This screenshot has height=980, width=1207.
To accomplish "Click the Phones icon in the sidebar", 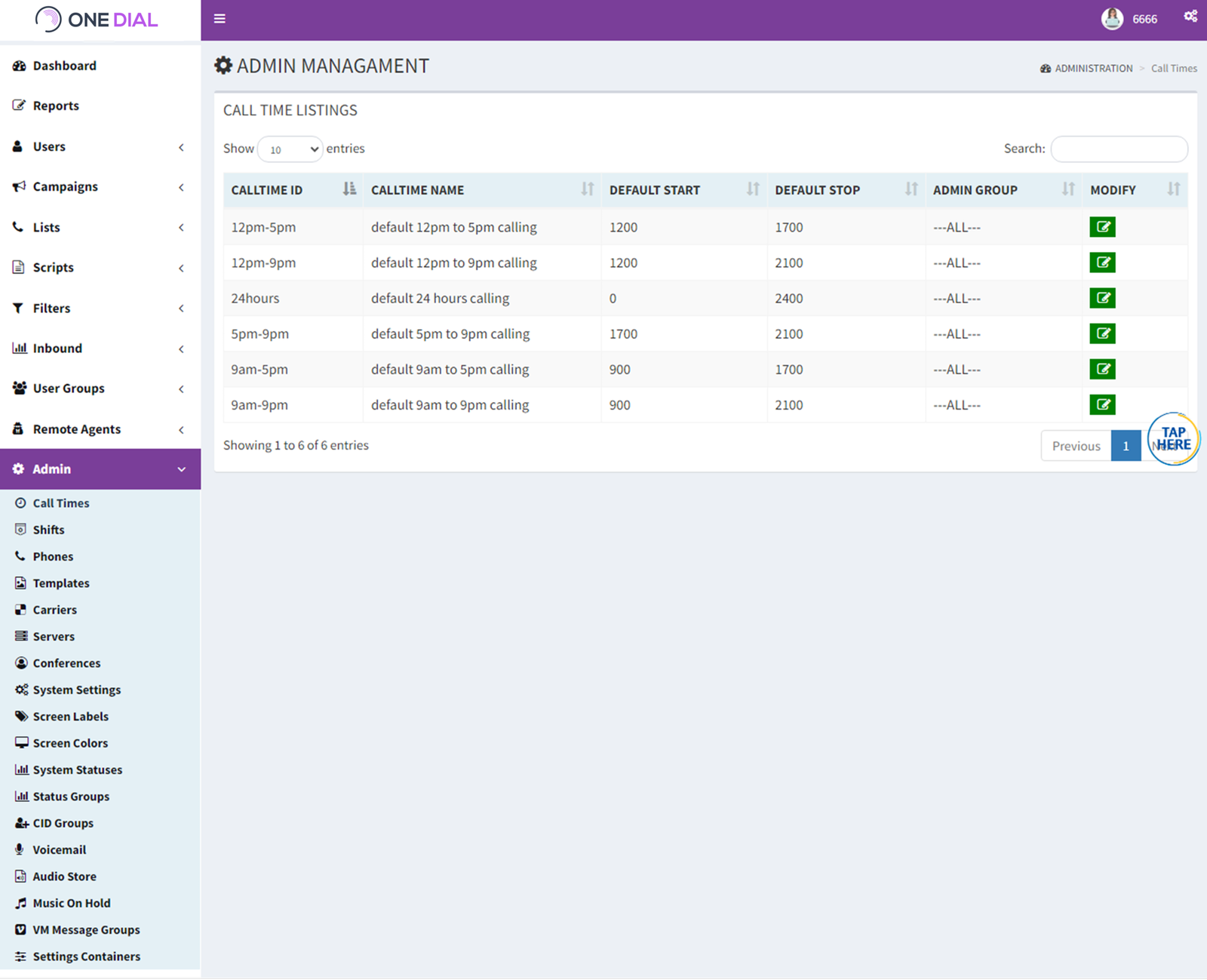I will 20,556.
